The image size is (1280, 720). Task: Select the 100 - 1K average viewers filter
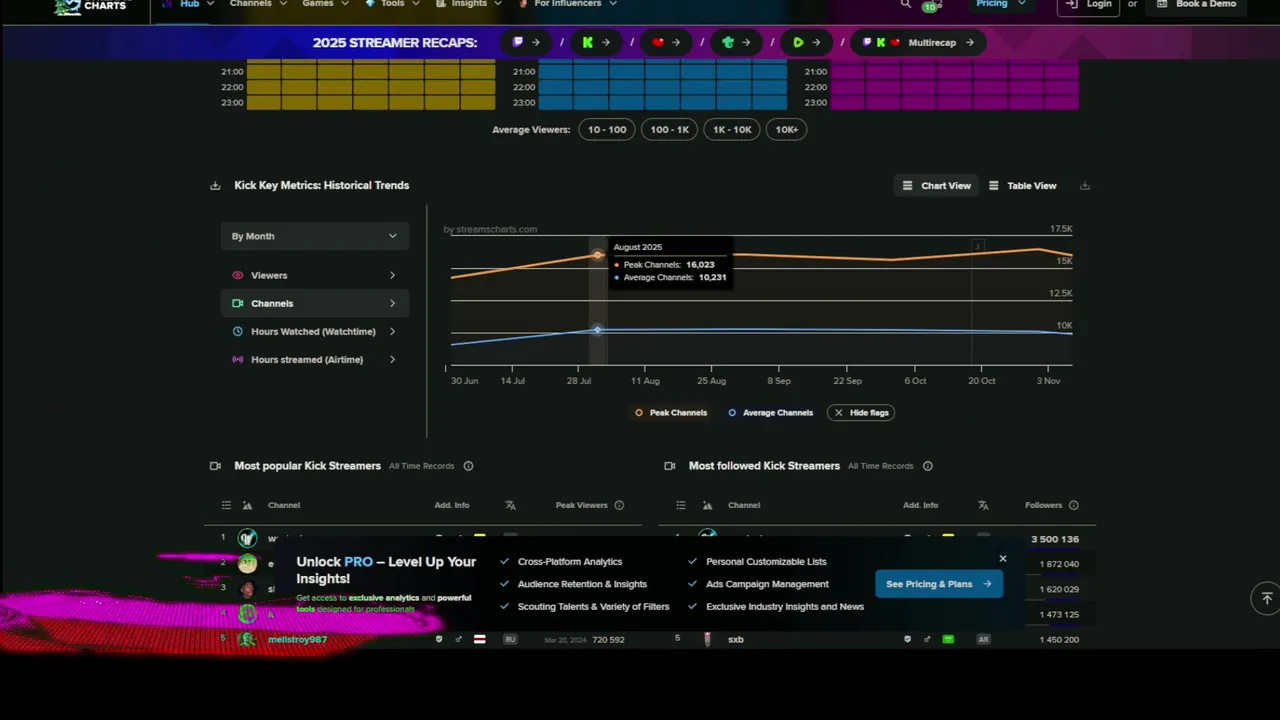tap(670, 129)
